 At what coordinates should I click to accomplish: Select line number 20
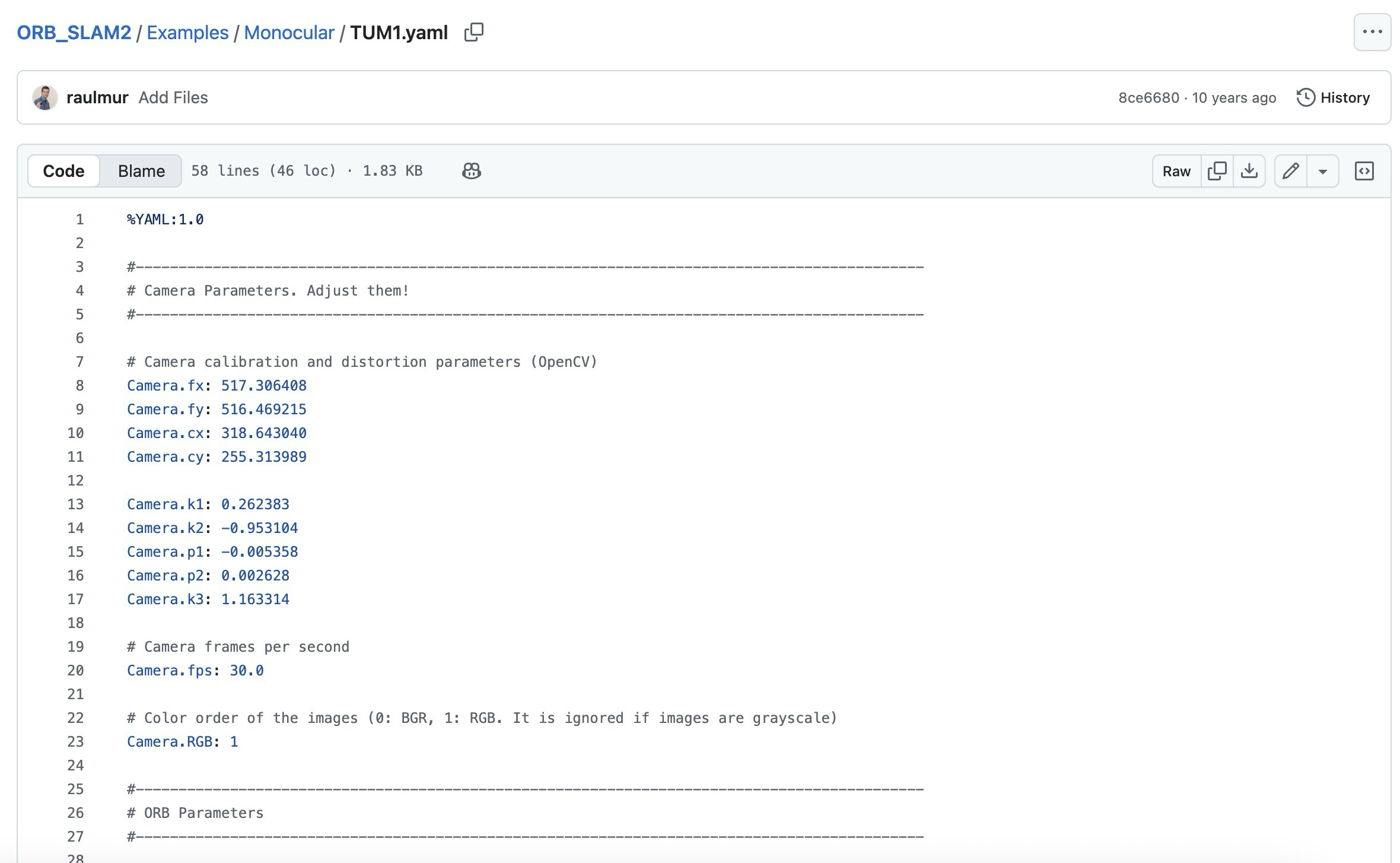point(75,671)
